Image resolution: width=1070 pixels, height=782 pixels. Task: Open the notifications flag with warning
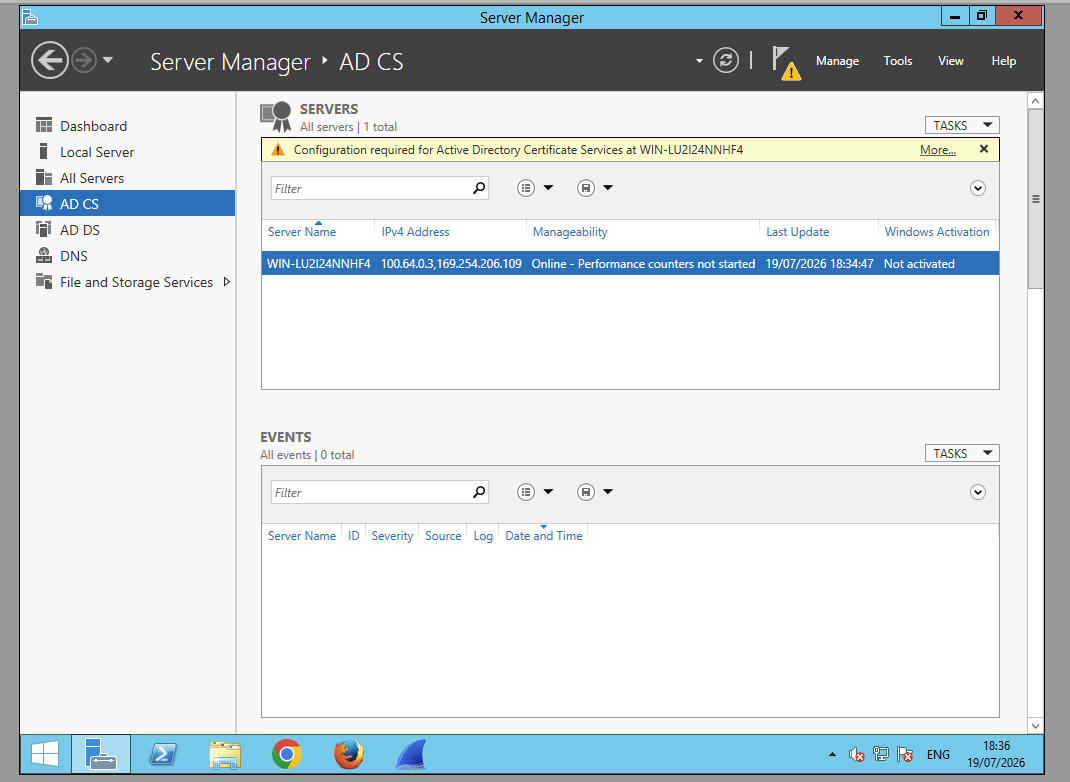786,63
